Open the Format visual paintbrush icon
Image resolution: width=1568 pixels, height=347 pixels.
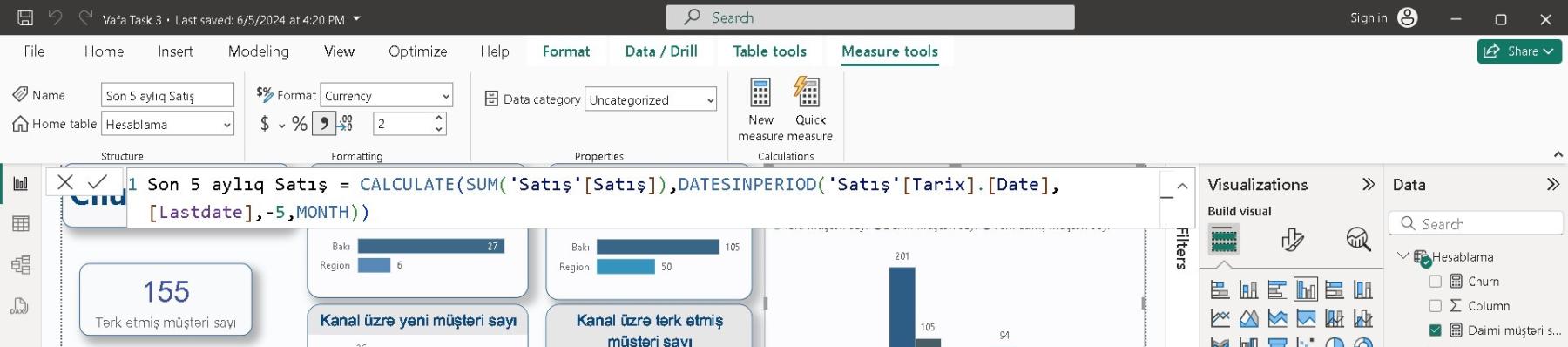(x=1293, y=239)
